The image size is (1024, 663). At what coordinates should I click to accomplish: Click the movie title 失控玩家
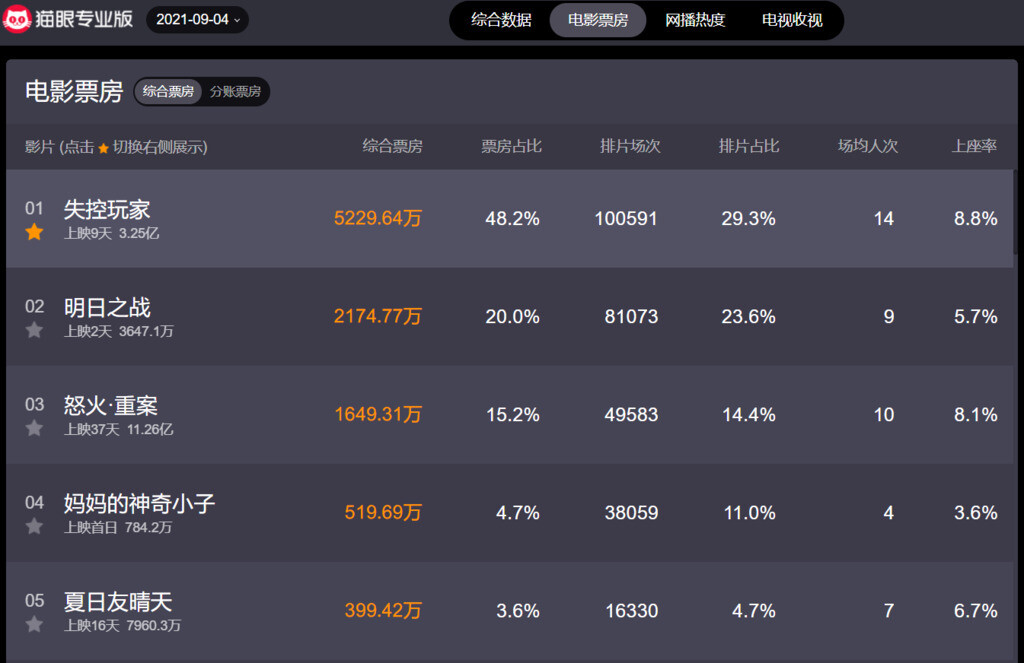pyautogui.click(x=107, y=210)
